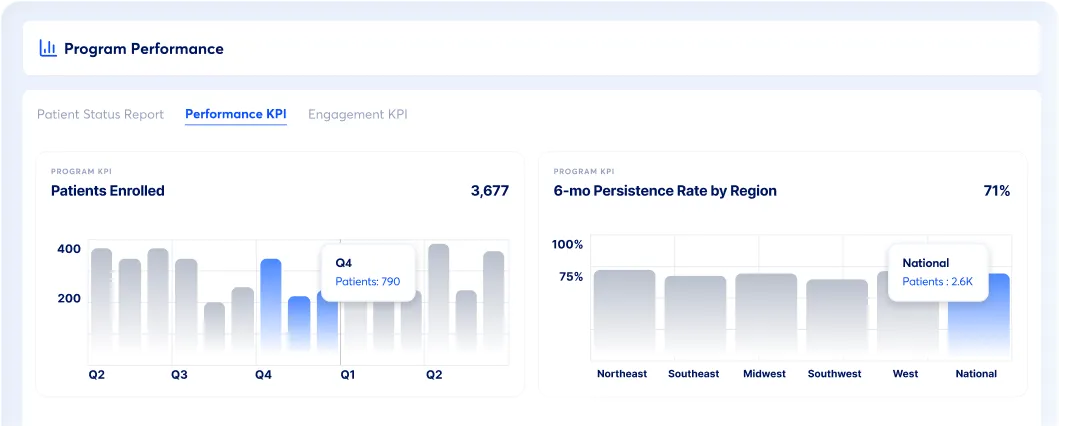Click the Southeast axis label
Screen dimensions: 1065x426
pos(693,374)
